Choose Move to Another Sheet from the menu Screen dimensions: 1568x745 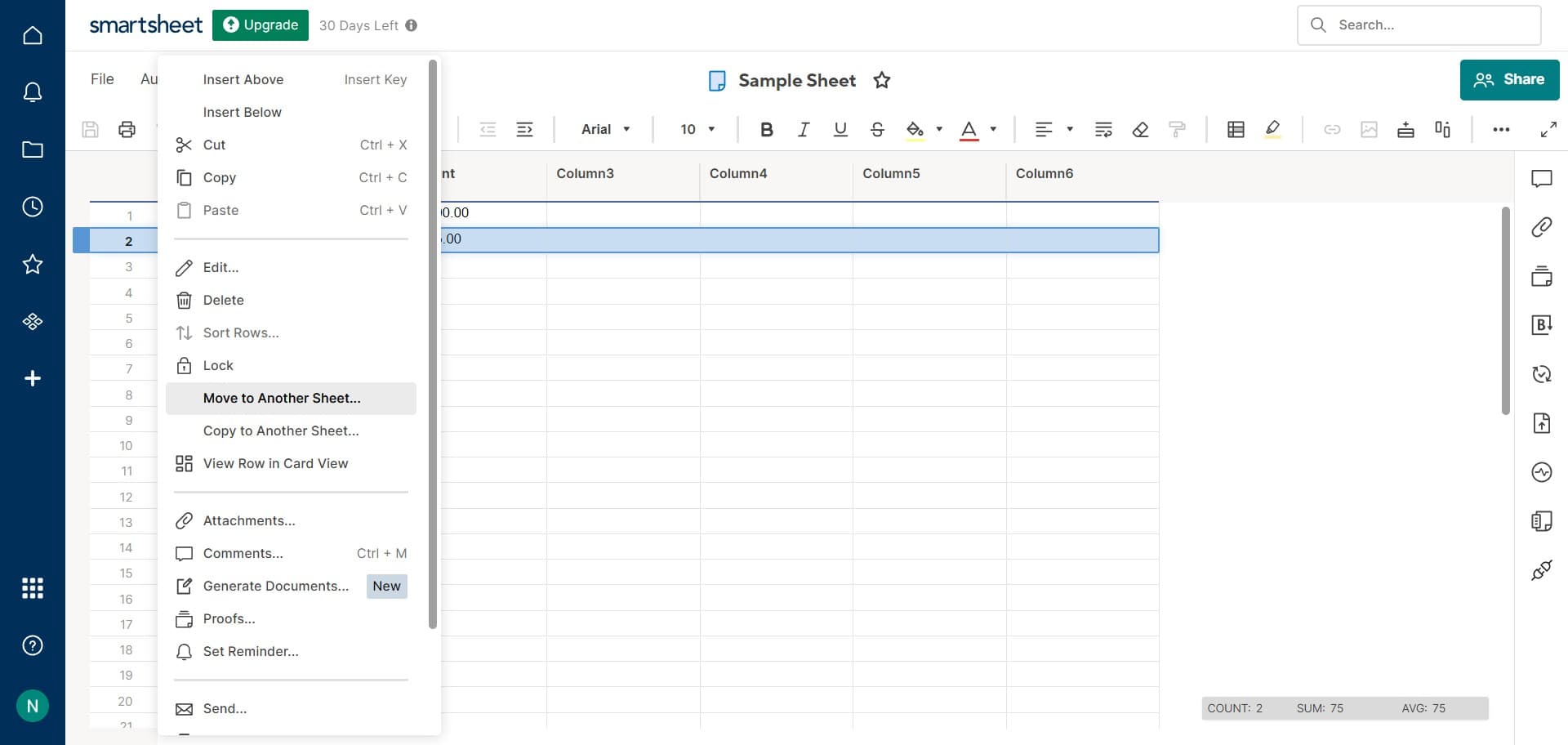point(282,398)
